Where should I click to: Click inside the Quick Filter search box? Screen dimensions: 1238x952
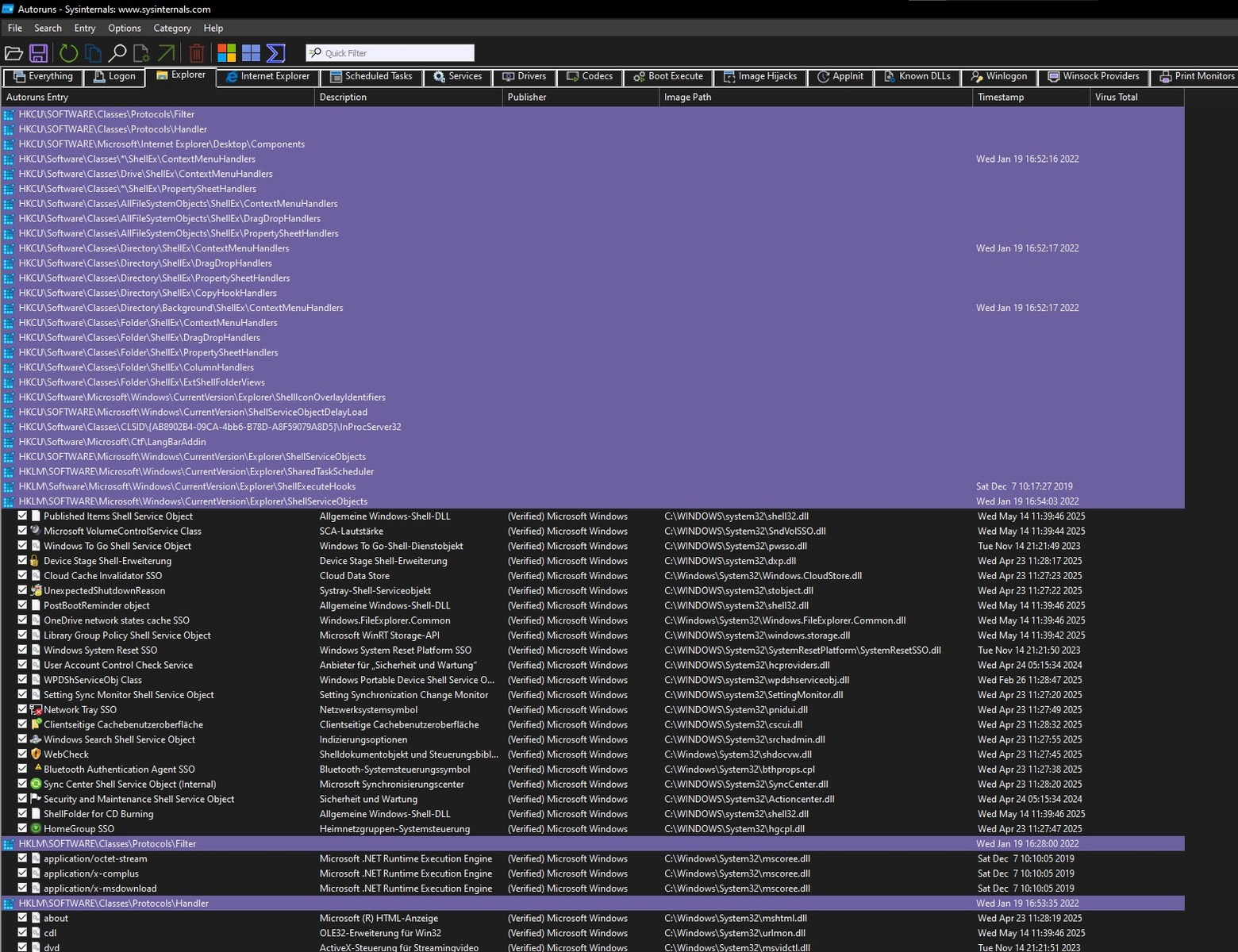397,53
